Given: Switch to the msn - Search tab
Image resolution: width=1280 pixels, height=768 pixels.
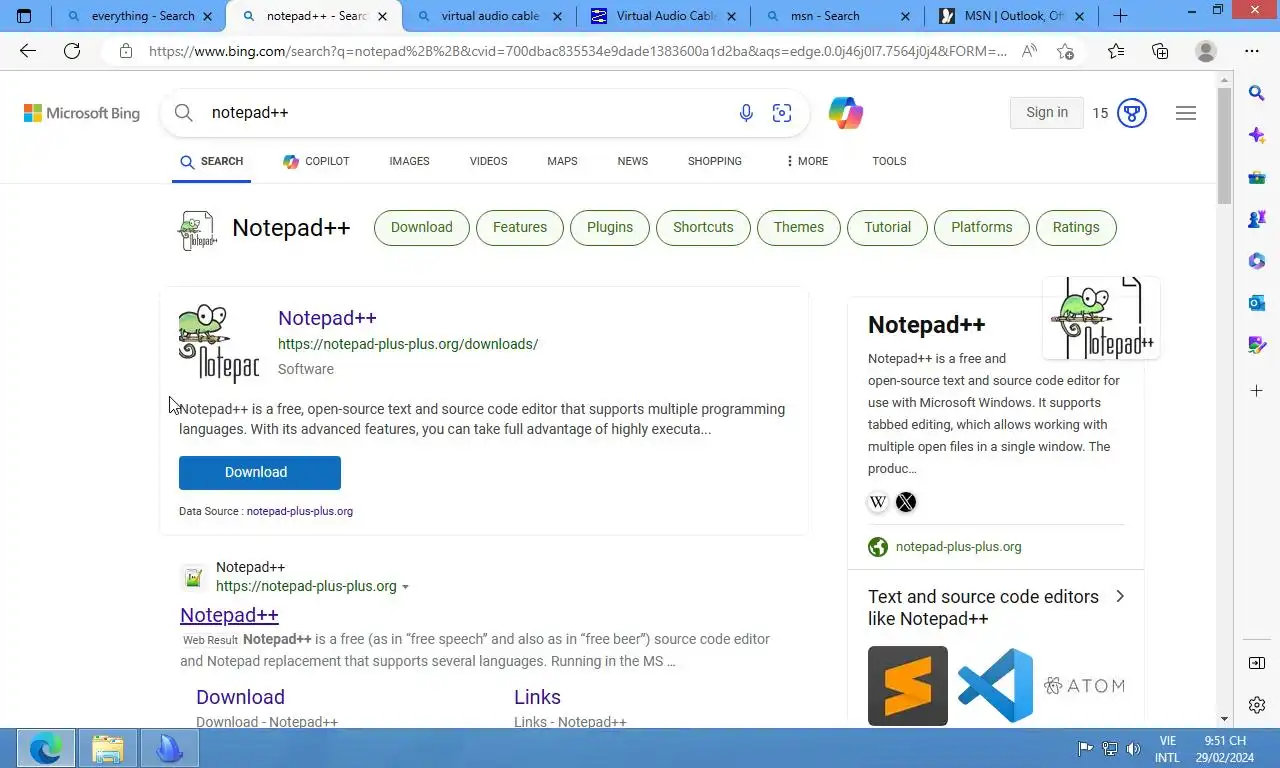Looking at the screenshot, I should (x=838, y=16).
